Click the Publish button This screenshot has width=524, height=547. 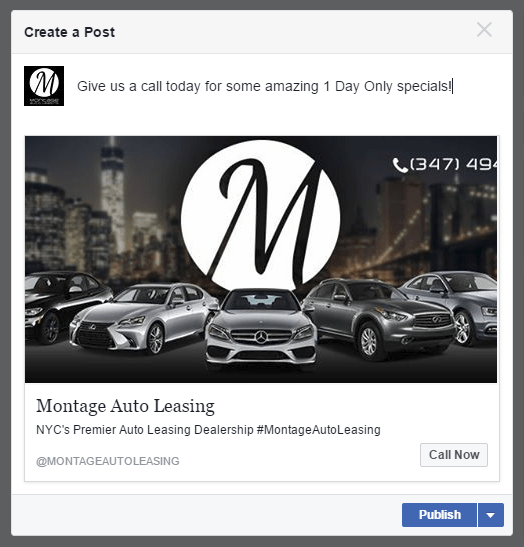[x=439, y=515]
